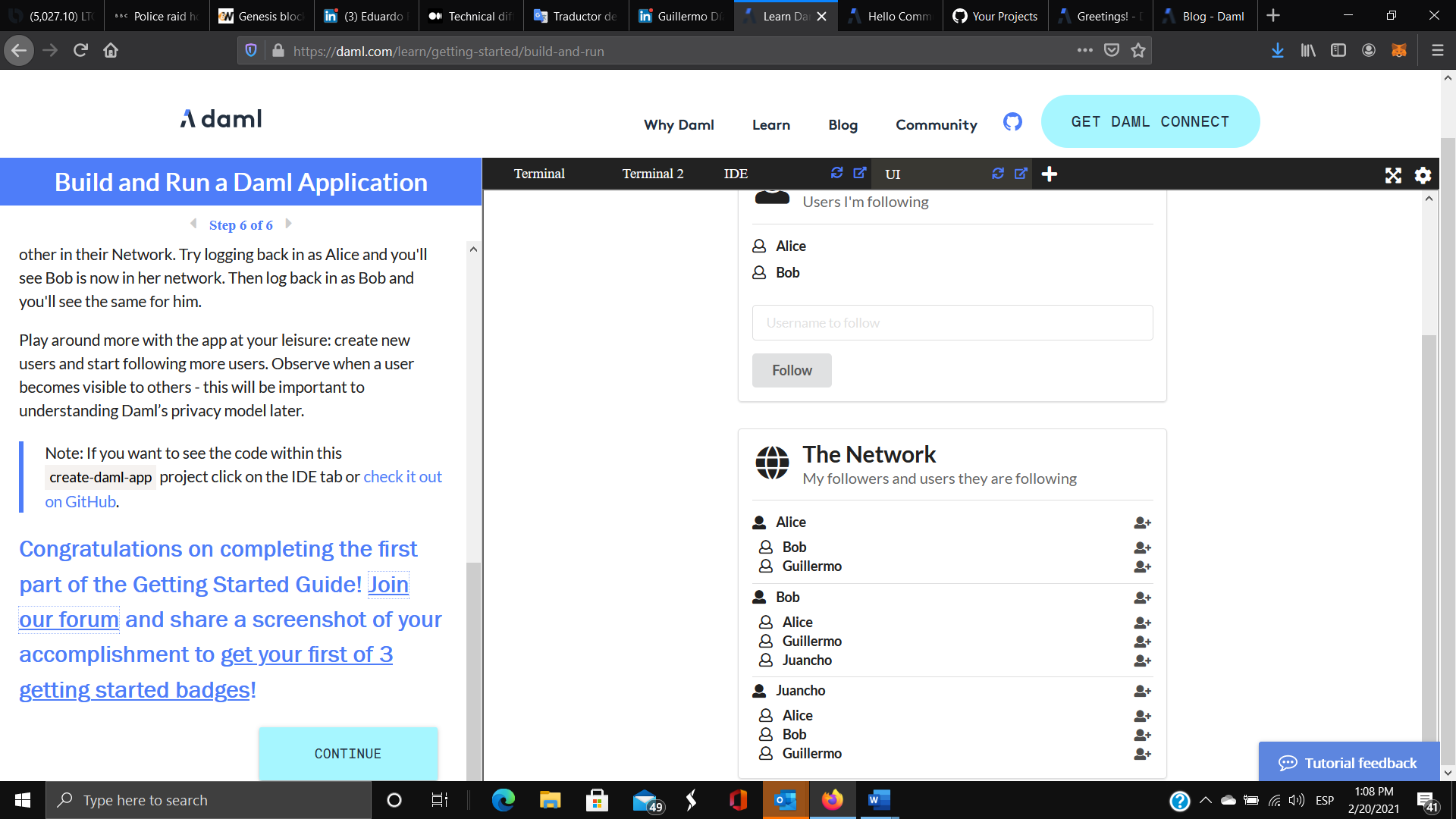Image resolution: width=1456 pixels, height=819 pixels.
Task: Bookmark this page with star icon
Action: 1138,51
